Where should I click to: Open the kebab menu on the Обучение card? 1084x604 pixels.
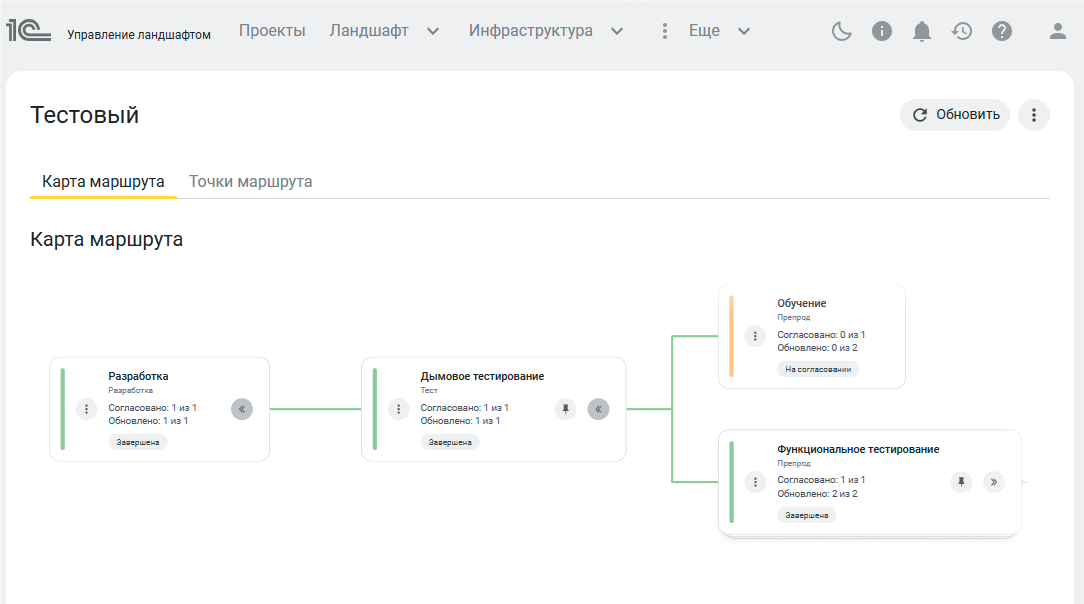pos(756,336)
